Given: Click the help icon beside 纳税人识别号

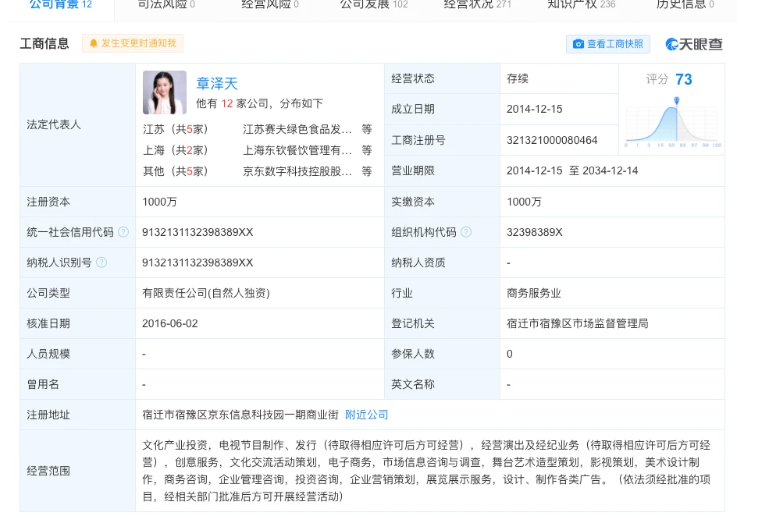Looking at the screenshot, I should pyautogui.click(x=102, y=262).
